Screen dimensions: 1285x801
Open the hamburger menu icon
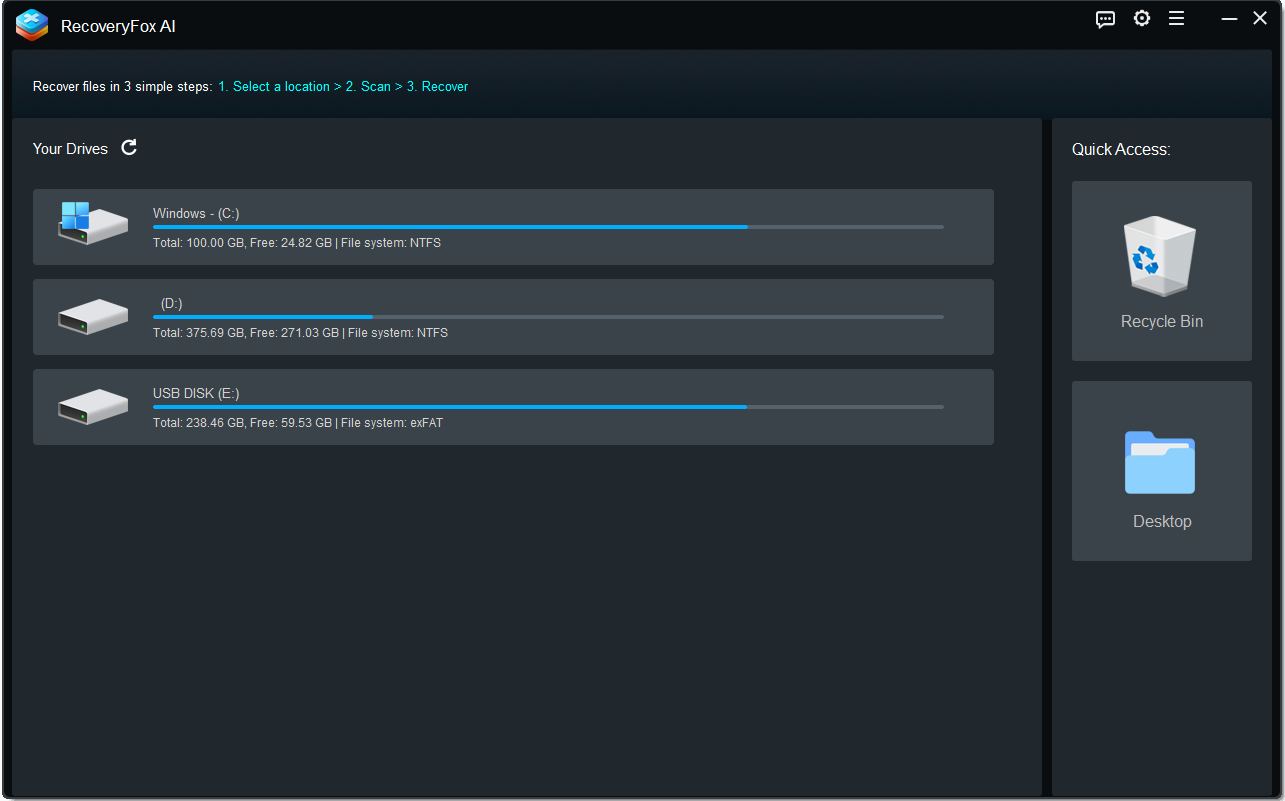tap(1176, 18)
